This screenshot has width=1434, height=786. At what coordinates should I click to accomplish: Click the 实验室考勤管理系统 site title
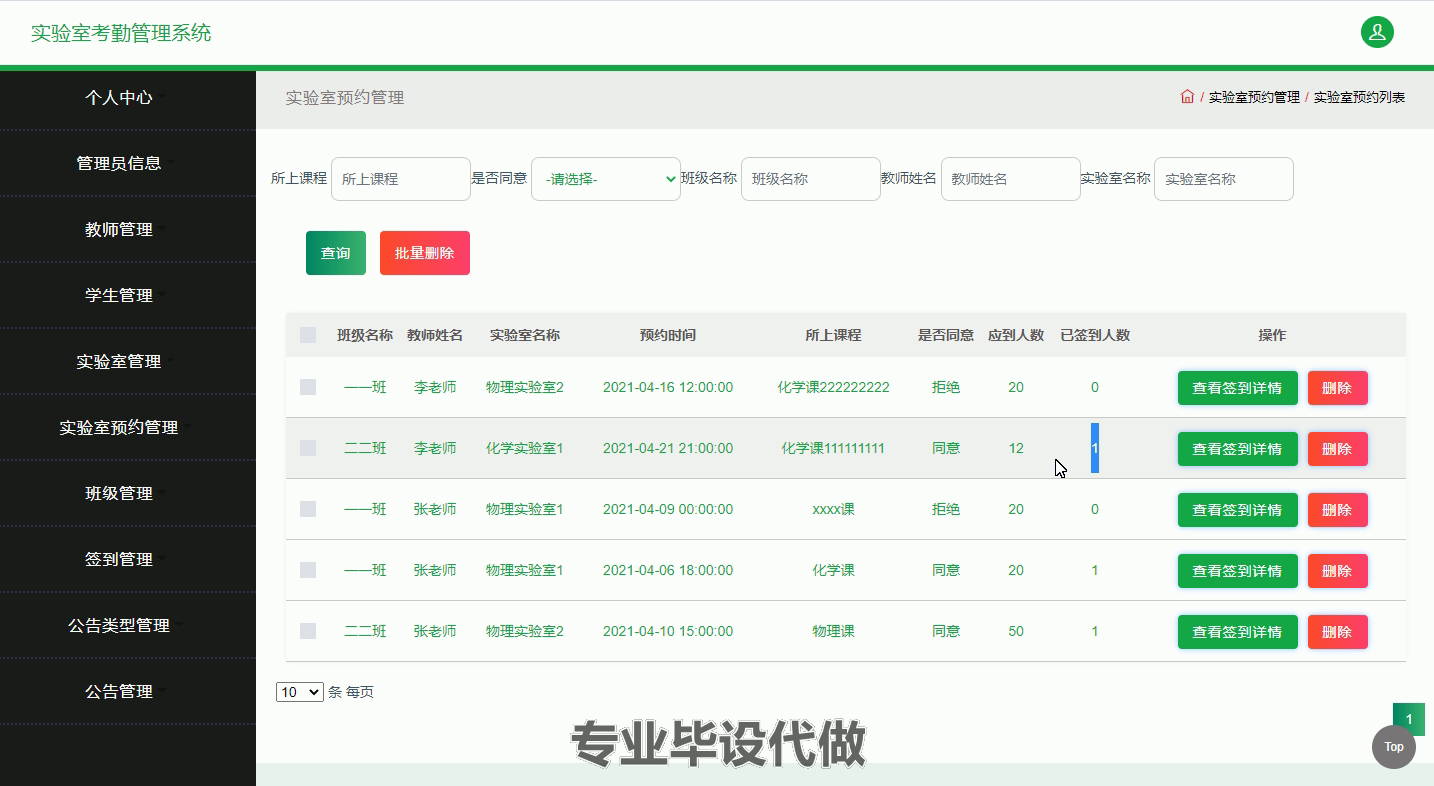click(121, 33)
